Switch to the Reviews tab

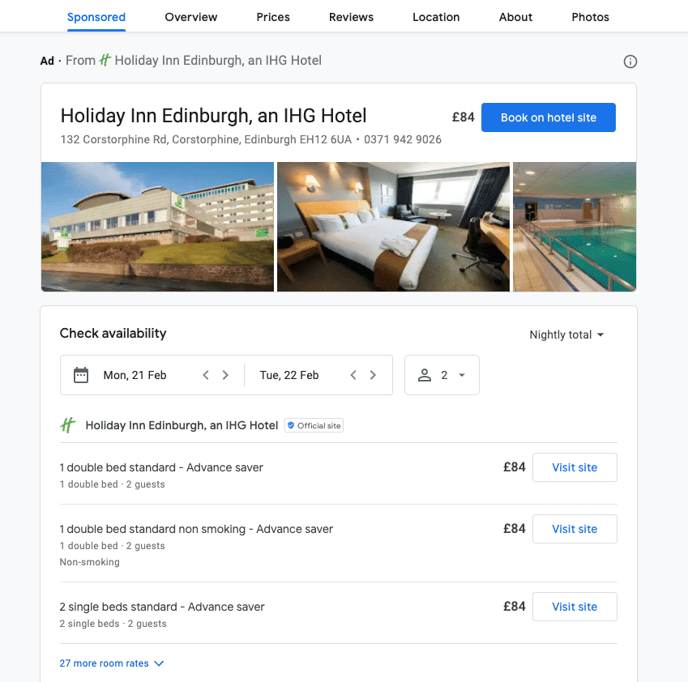point(351,17)
